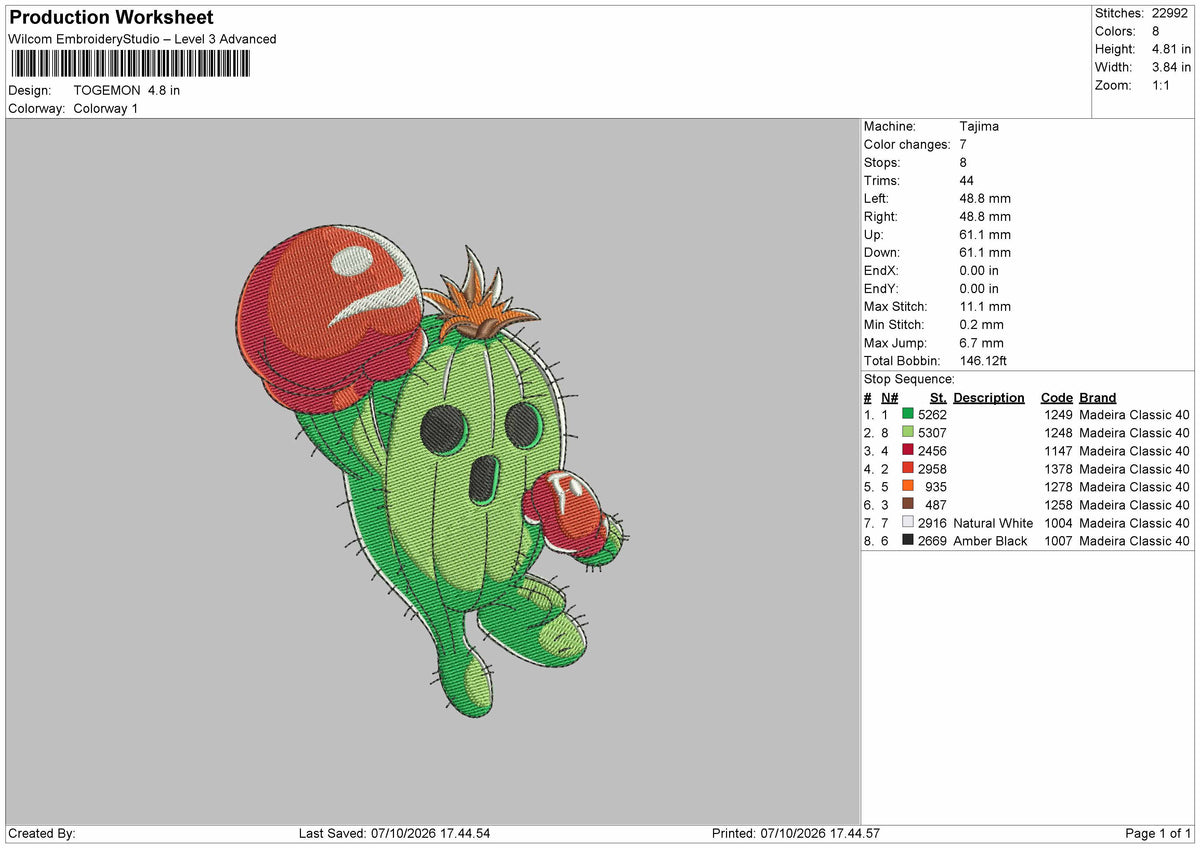Screen dimensions: 1200x848
Task: Click the Max Jump value '6.7 mm'
Action: pyautogui.click(x=981, y=342)
